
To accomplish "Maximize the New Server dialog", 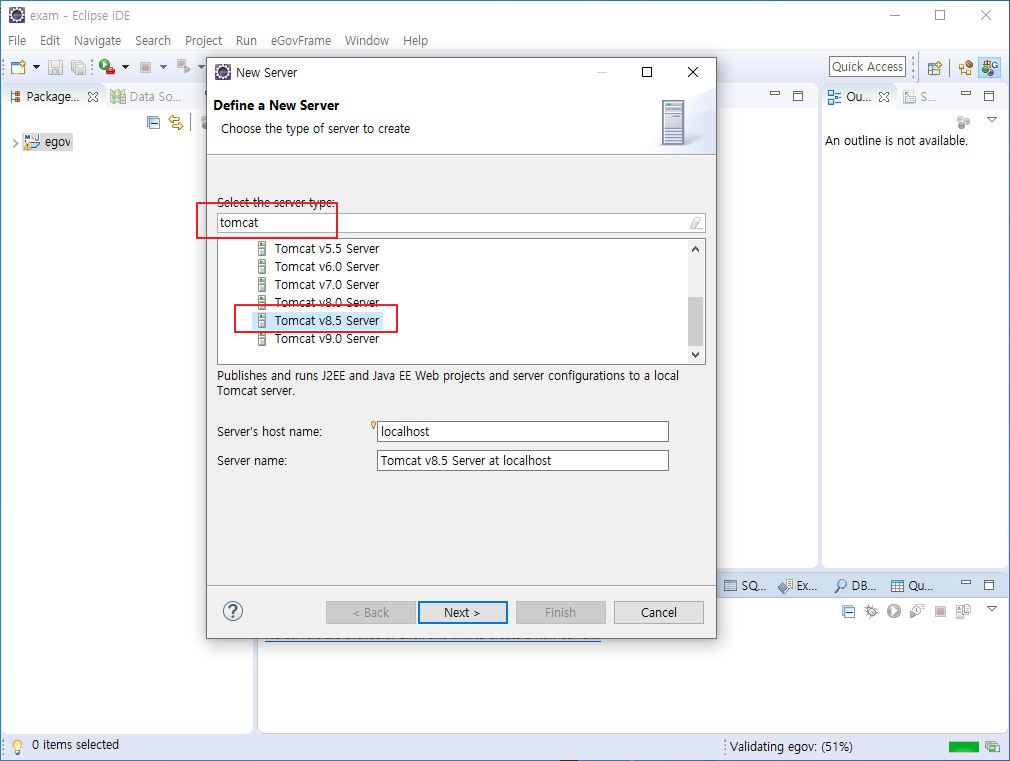I will [x=647, y=72].
